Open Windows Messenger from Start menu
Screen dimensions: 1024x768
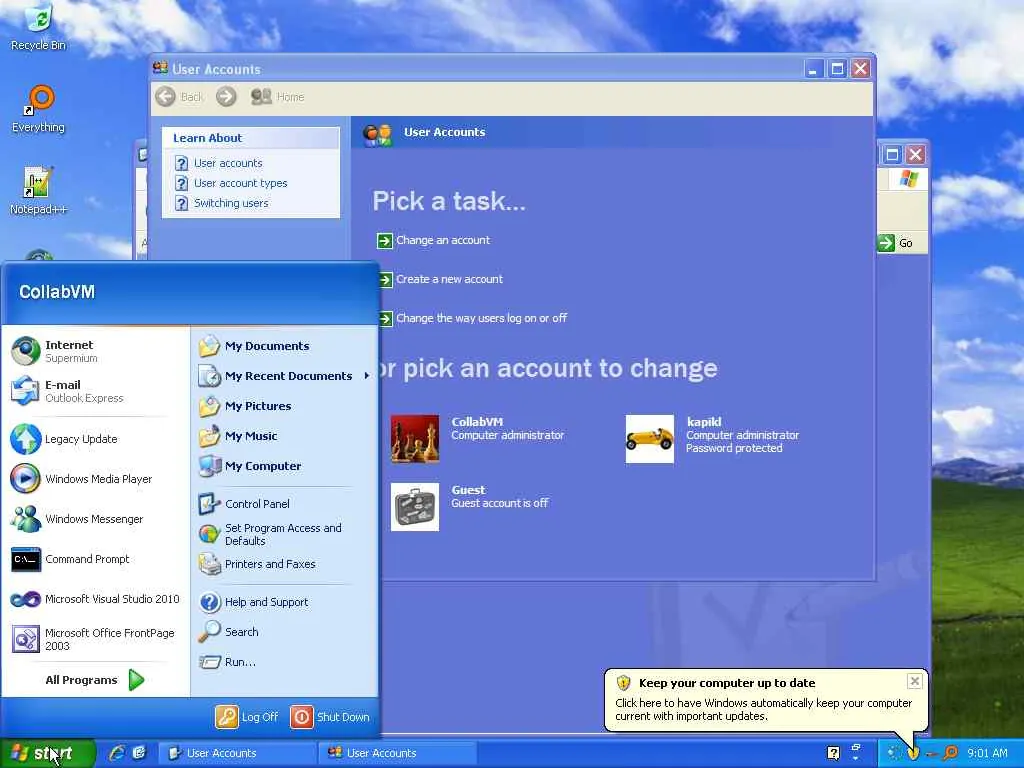point(95,519)
